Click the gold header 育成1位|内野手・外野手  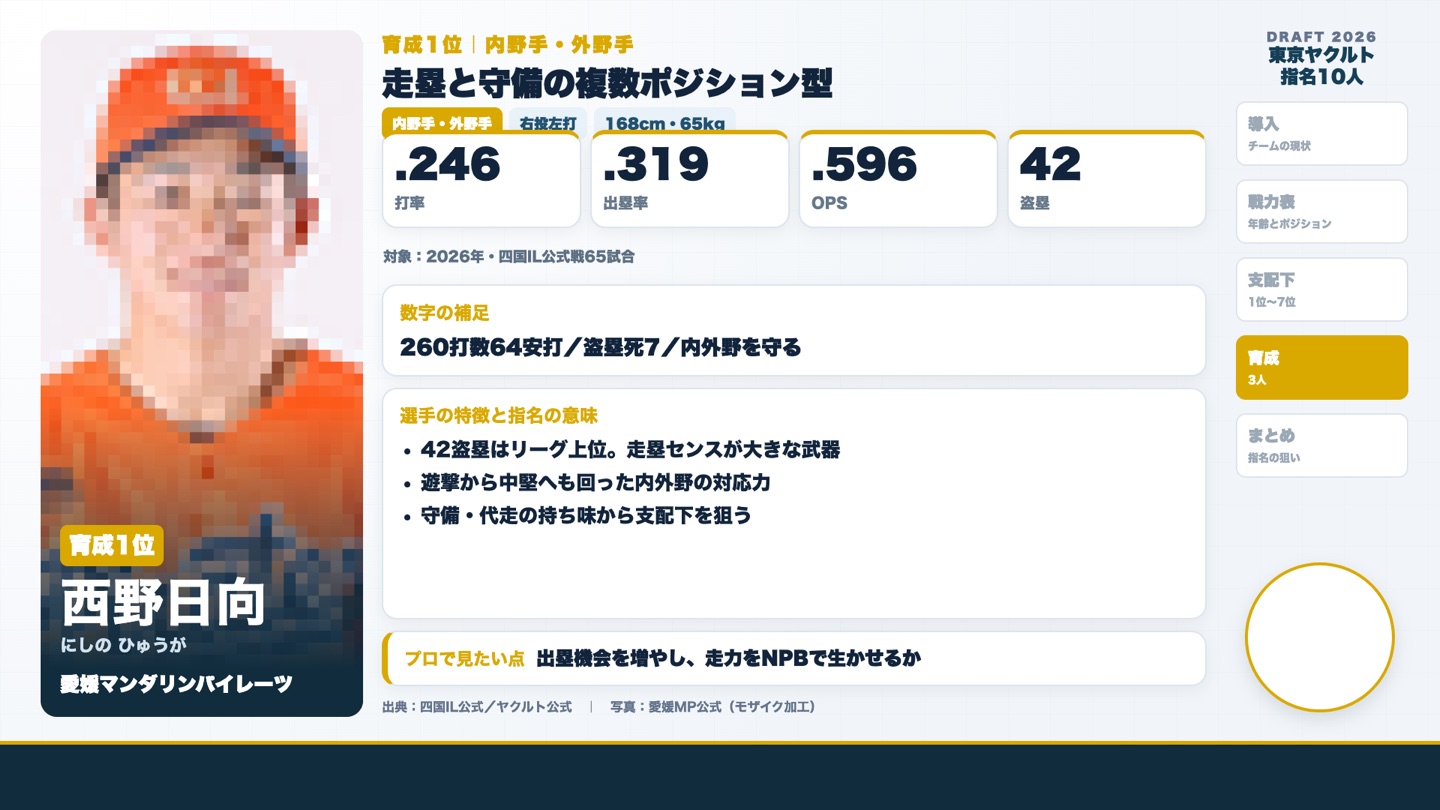coord(507,45)
